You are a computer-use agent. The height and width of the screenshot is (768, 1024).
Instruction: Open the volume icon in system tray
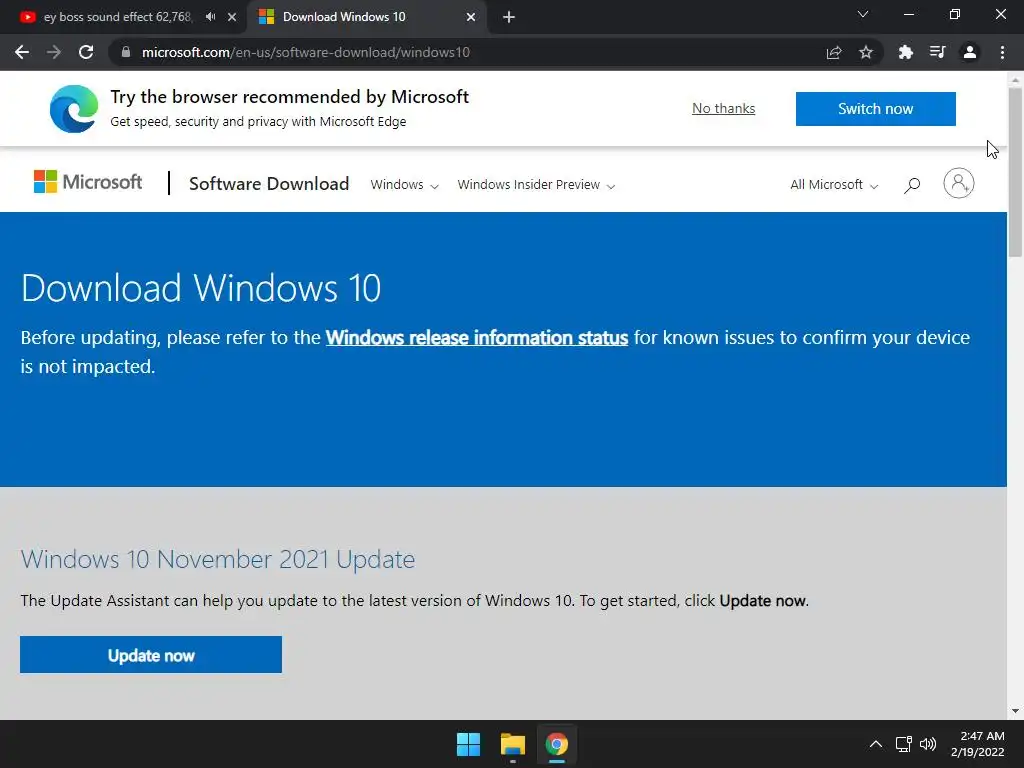[x=927, y=744]
